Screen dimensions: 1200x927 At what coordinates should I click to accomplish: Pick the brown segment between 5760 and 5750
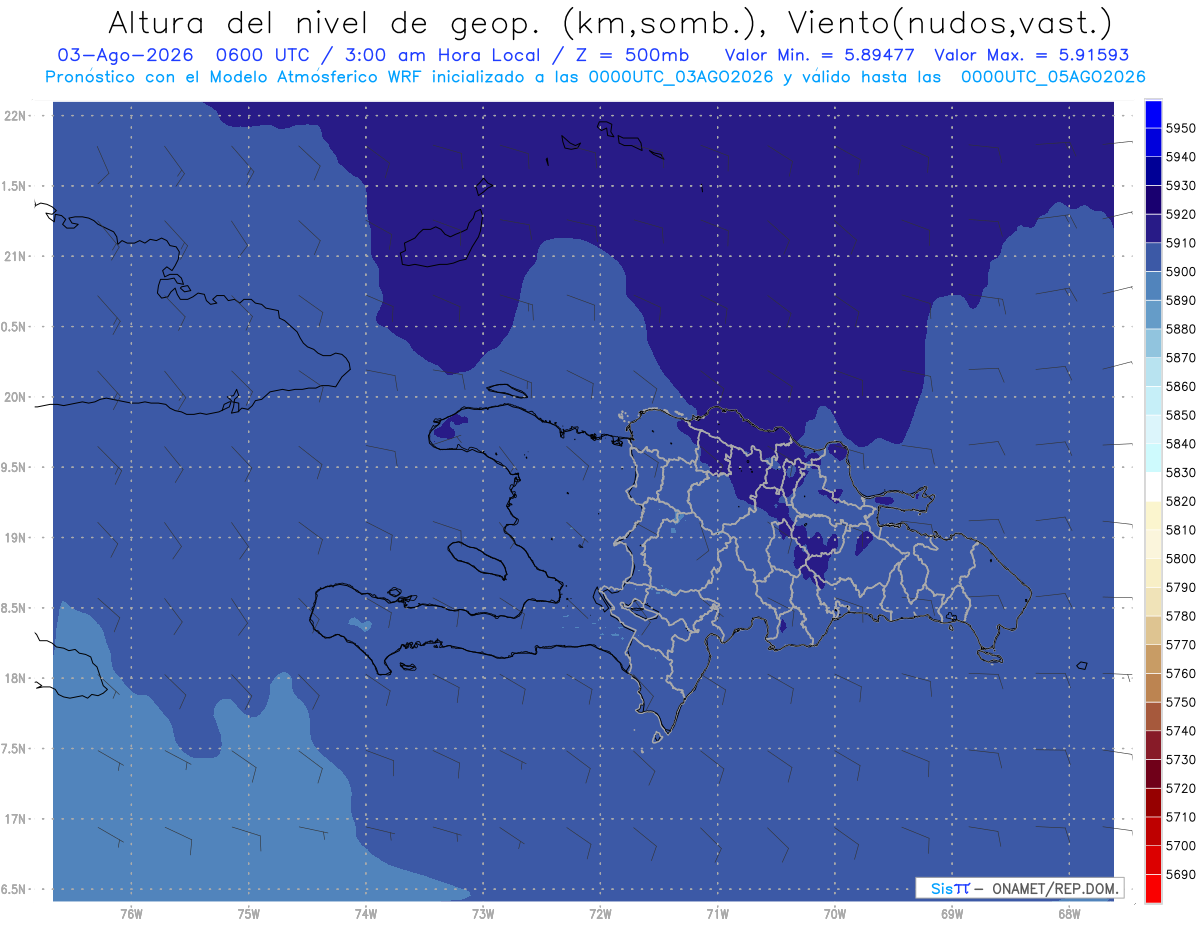1153,688
